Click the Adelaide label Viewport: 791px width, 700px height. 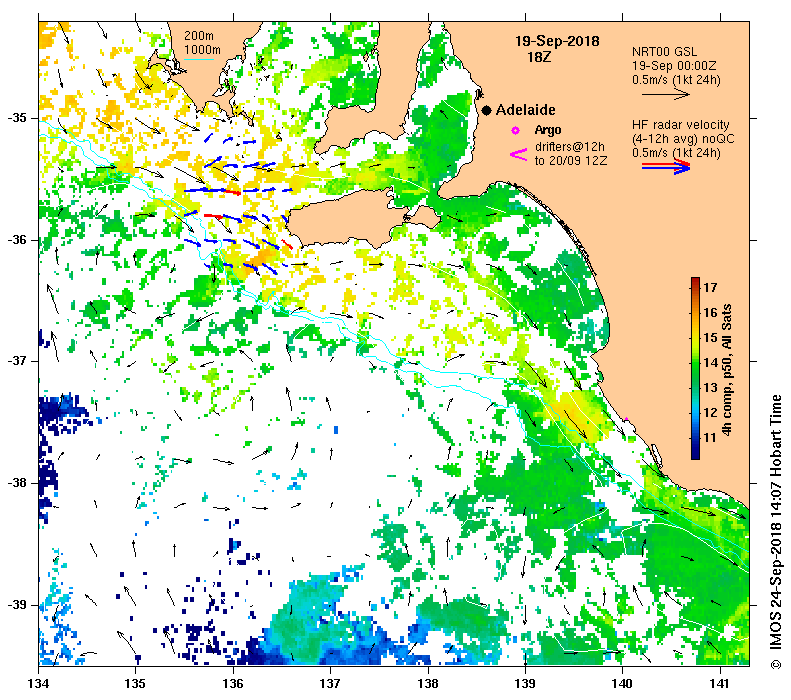(526, 110)
